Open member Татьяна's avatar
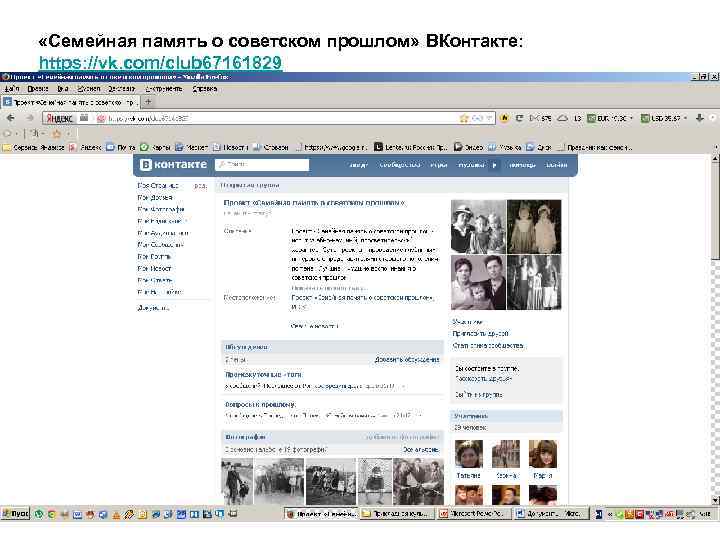The height and width of the screenshot is (540, 720). 469,454
